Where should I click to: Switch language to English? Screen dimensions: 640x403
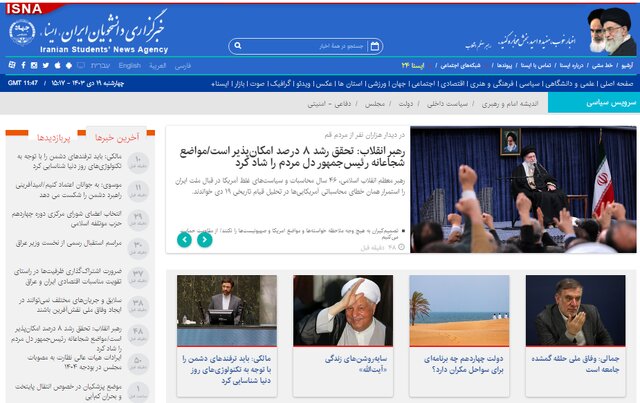[x=129, y=65]
